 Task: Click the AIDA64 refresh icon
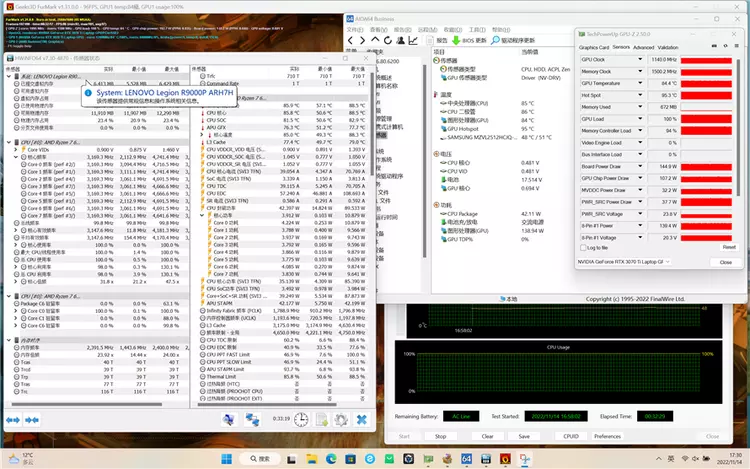tap(388, 41)
